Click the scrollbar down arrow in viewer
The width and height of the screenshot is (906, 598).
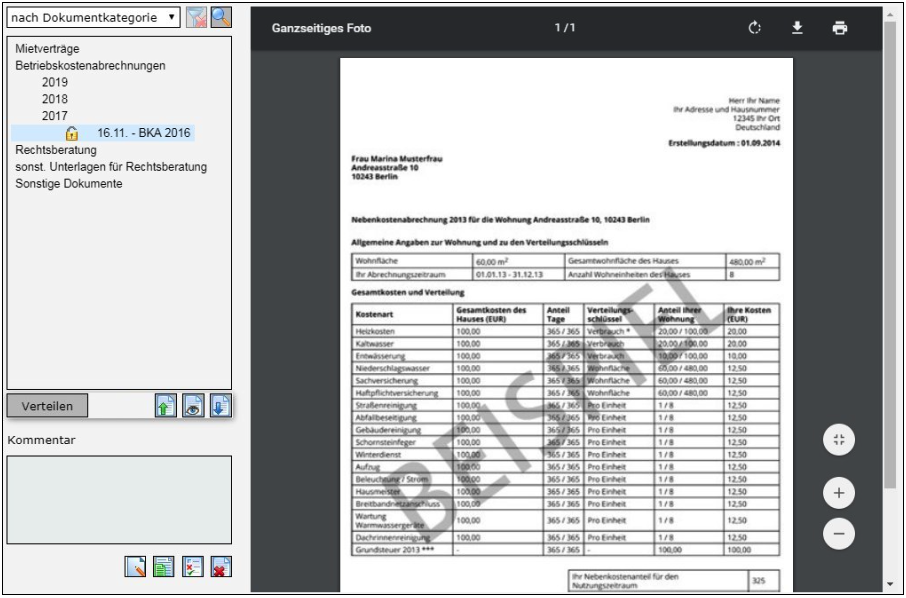(x=890, y=584)
